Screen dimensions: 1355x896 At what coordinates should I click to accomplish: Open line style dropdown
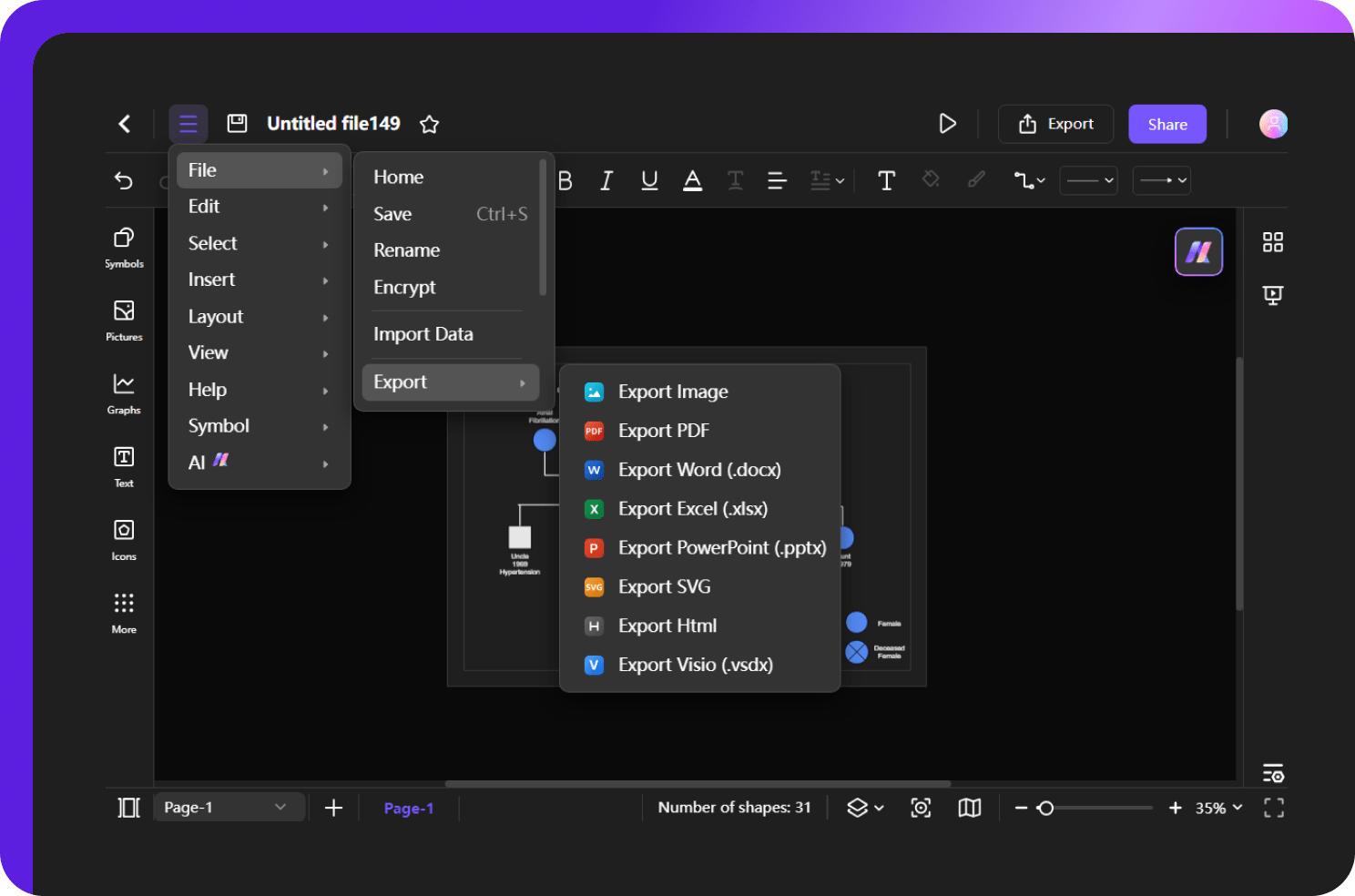(1089, 180)
